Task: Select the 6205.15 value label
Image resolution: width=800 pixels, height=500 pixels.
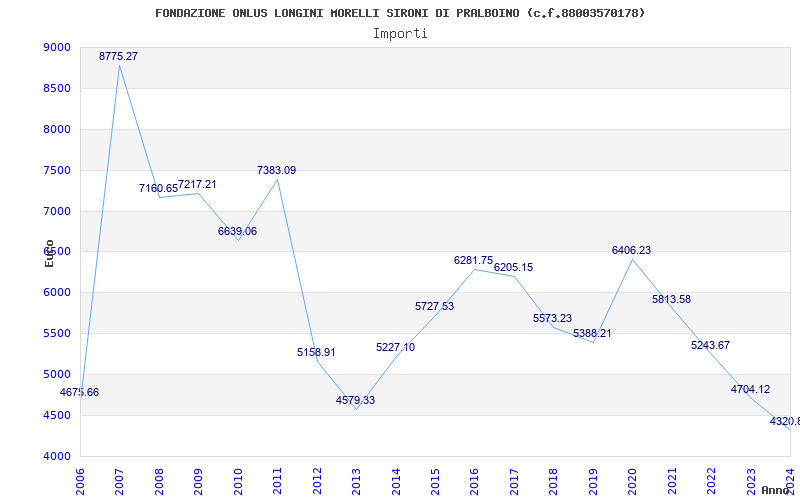Action: (x=513, y=267)
